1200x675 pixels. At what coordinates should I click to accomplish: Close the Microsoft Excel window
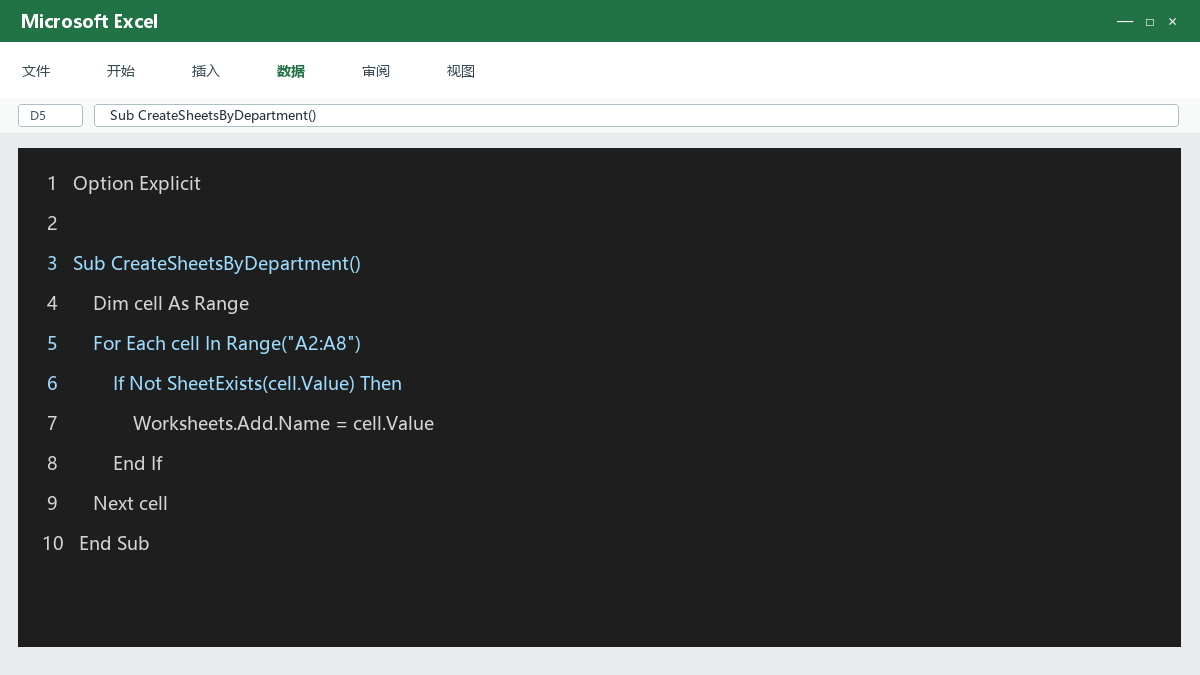coord(1173,21)
